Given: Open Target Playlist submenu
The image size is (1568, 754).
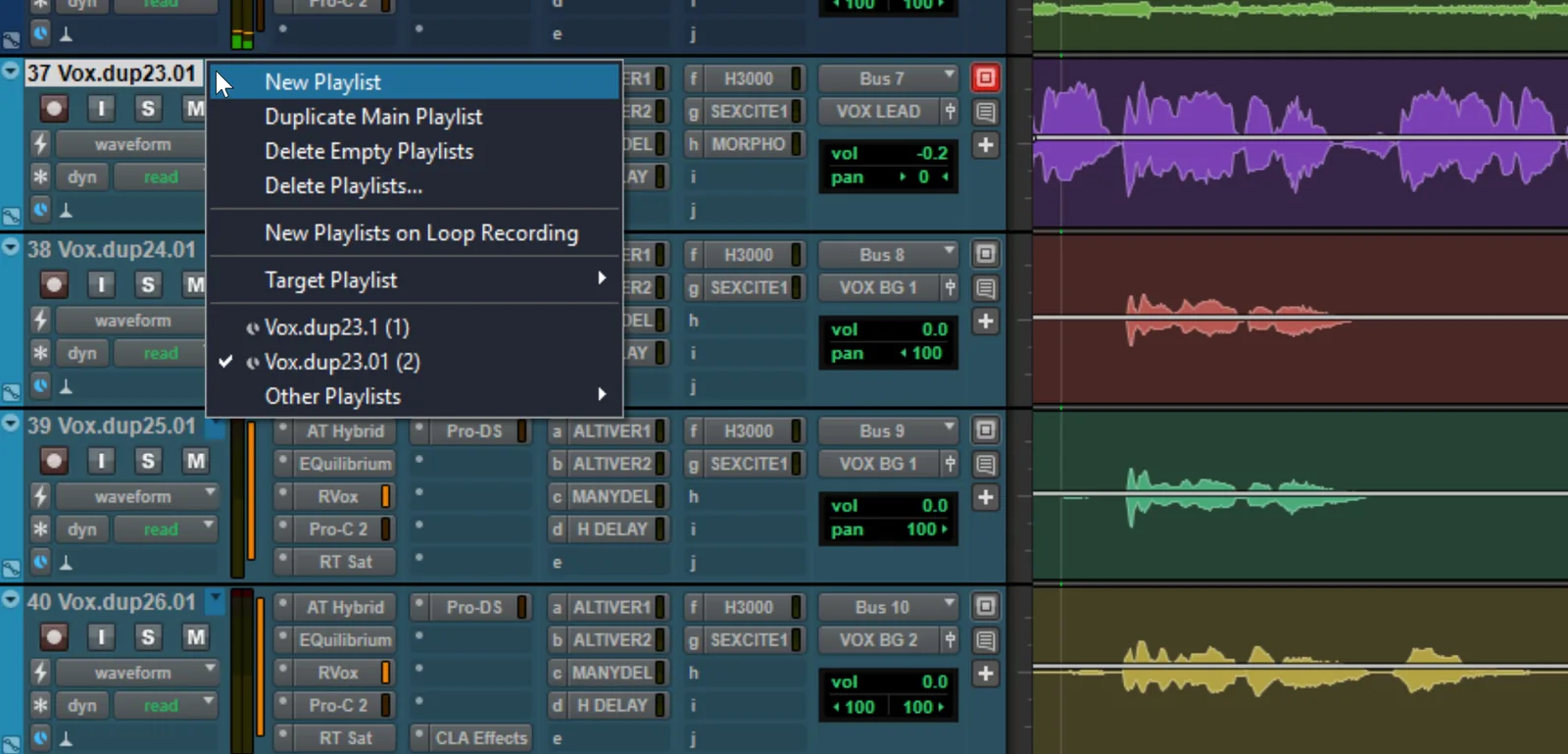Looking at the screenshot, I should pos(416,280).
